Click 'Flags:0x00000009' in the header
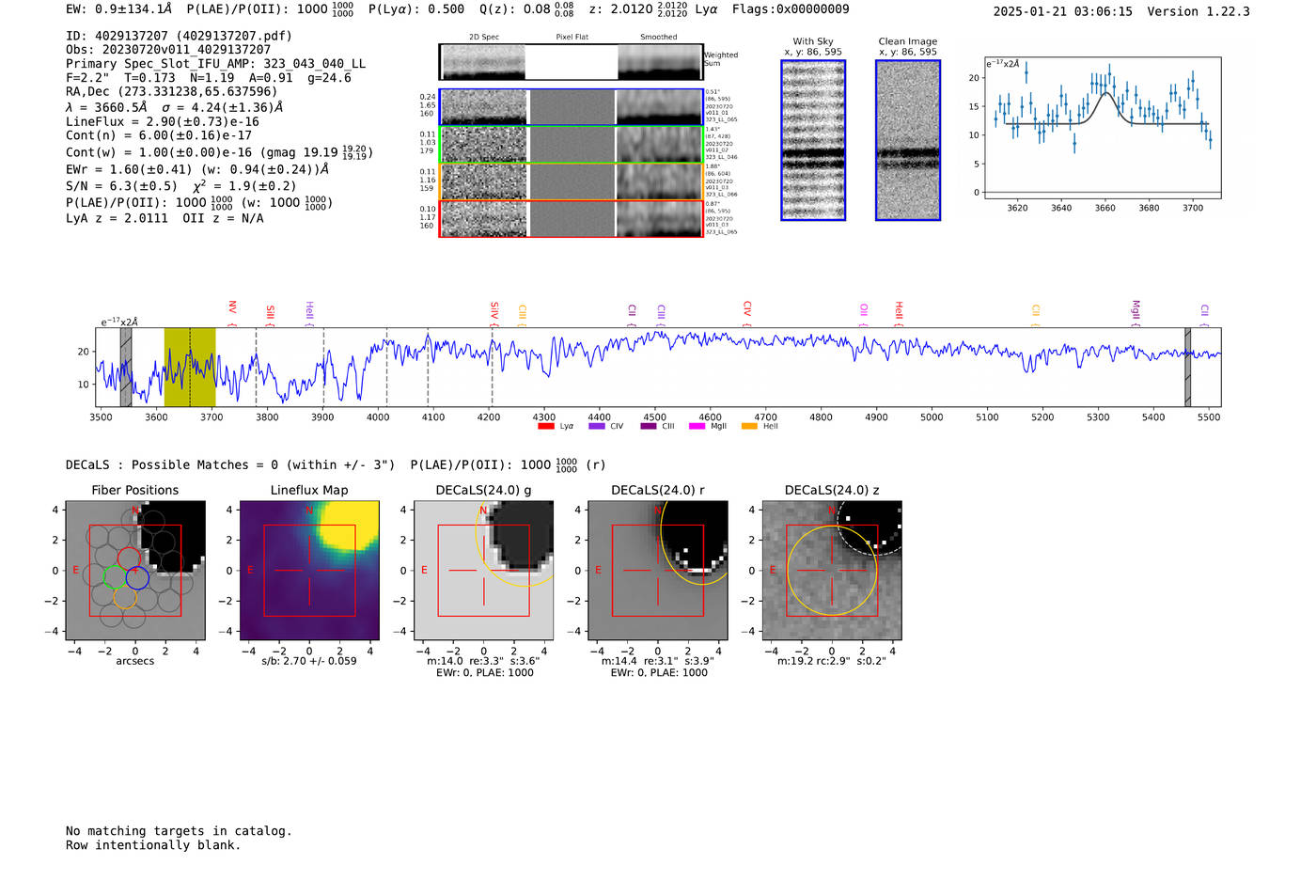 (791, 9)
